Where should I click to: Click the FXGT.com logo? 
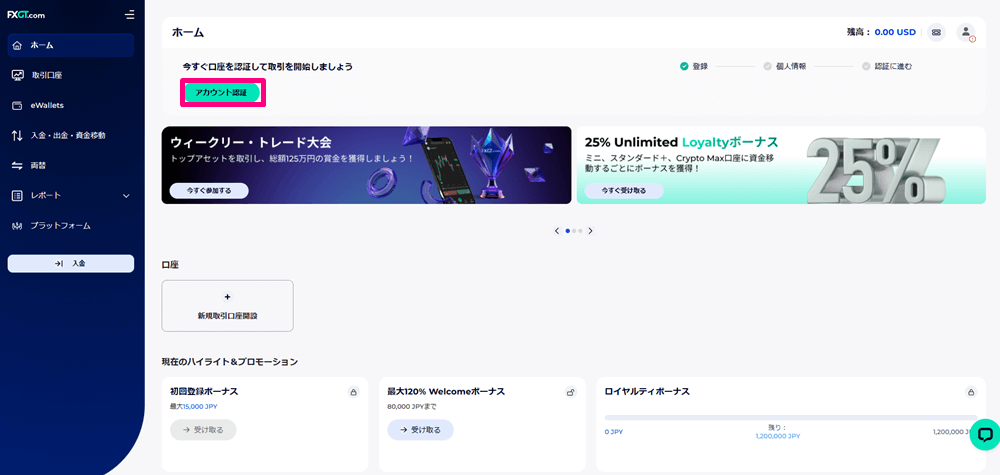[x=26, y=15]
